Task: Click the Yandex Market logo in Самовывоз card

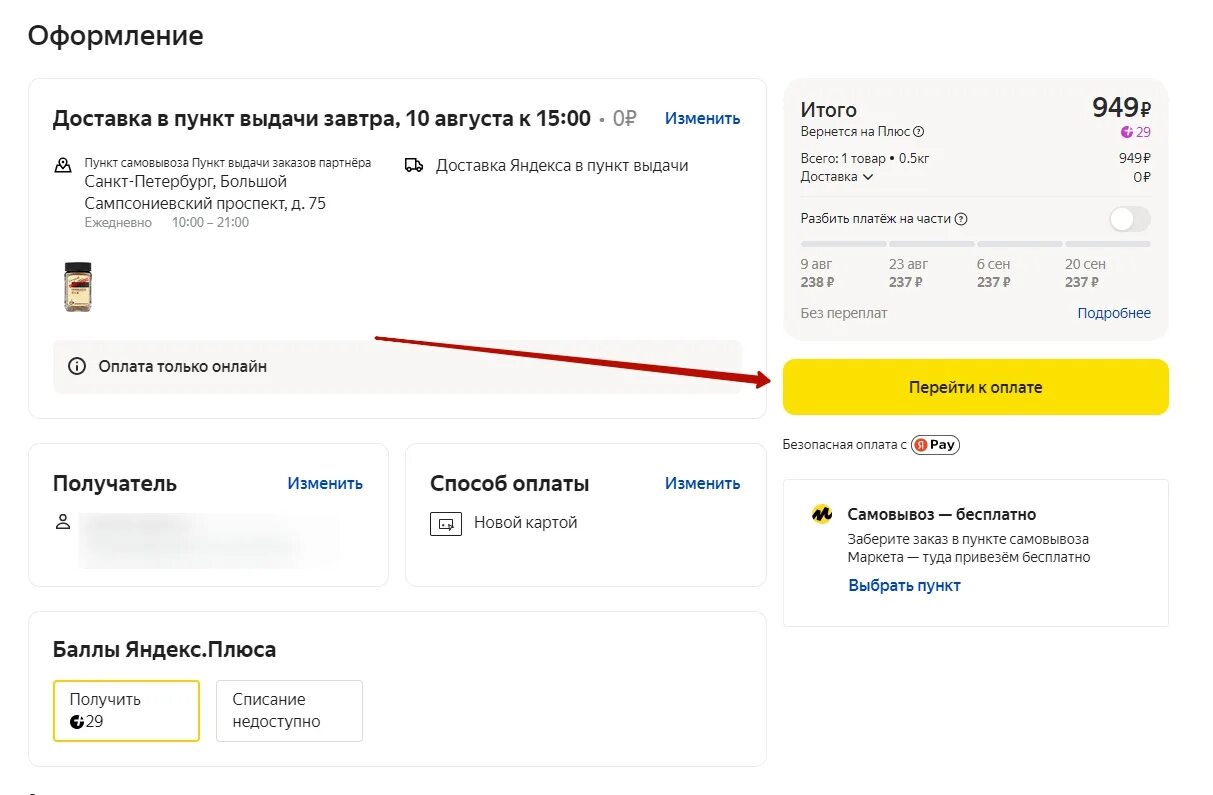Action: (822, 515)
